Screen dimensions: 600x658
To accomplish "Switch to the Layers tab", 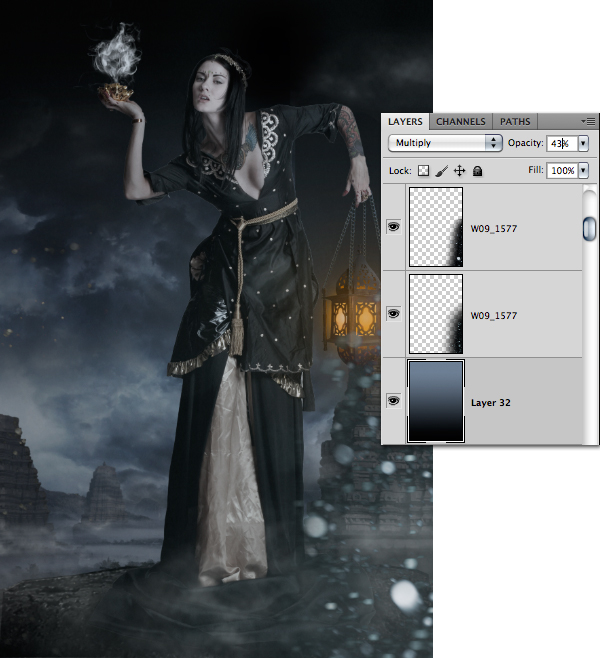I will click(405, 121).
